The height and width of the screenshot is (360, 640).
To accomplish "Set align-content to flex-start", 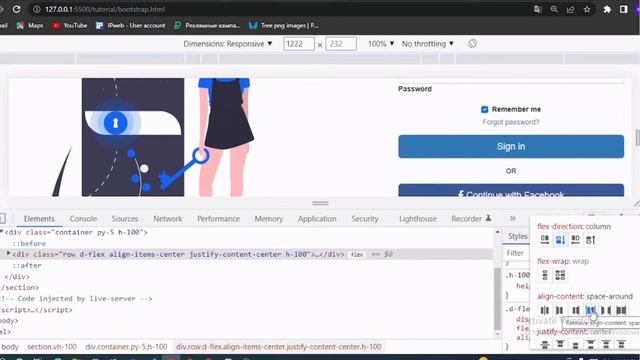I will pos(560,310).
